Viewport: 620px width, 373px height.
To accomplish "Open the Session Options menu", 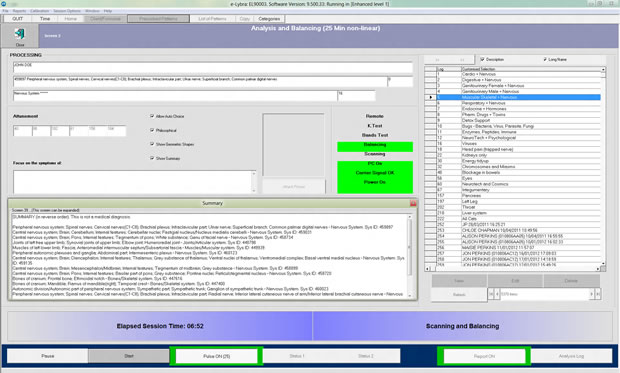I will [67, 11].
